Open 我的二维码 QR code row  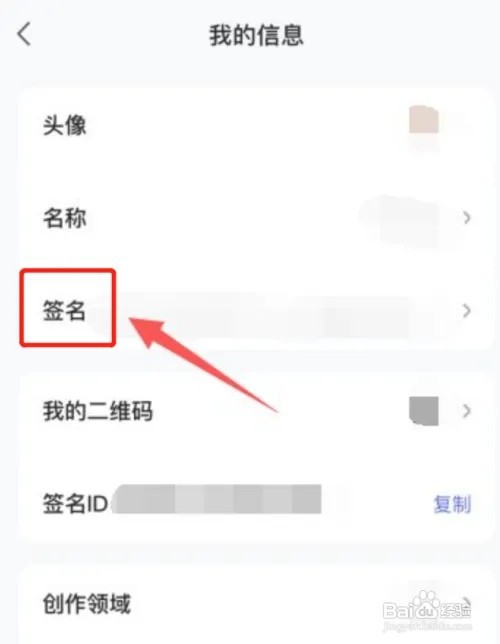tap(255, 411)
